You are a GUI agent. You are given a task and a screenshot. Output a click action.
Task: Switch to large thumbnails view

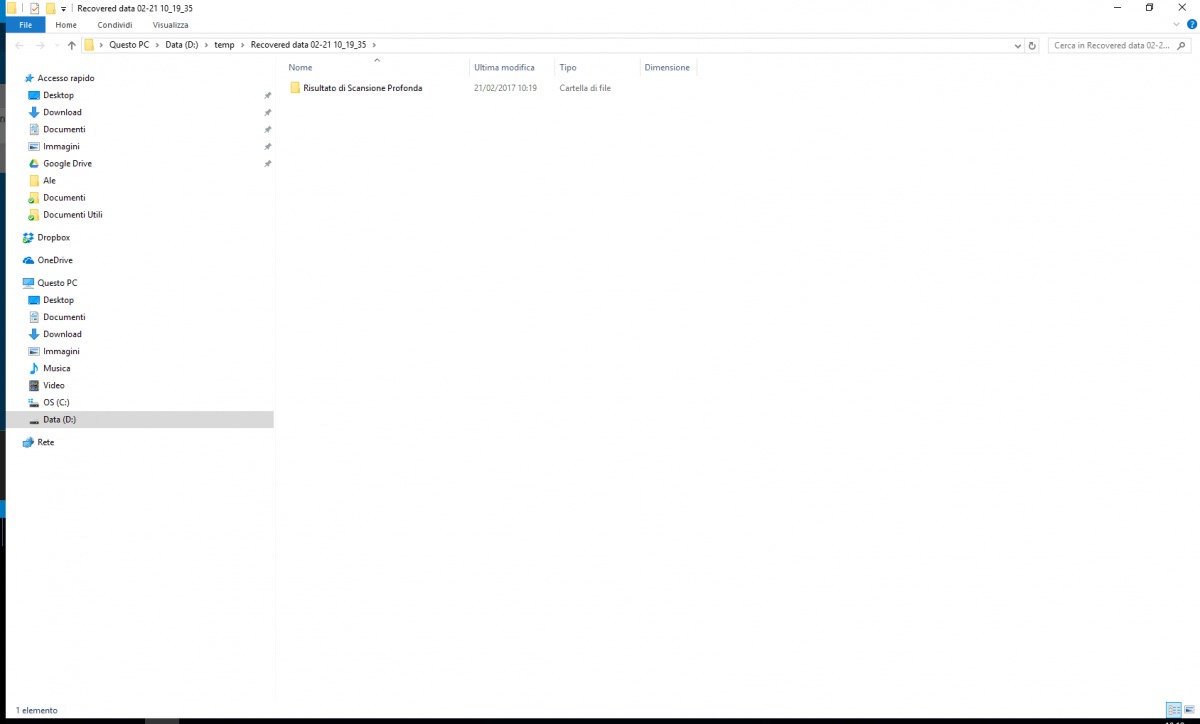[1190, 709]
